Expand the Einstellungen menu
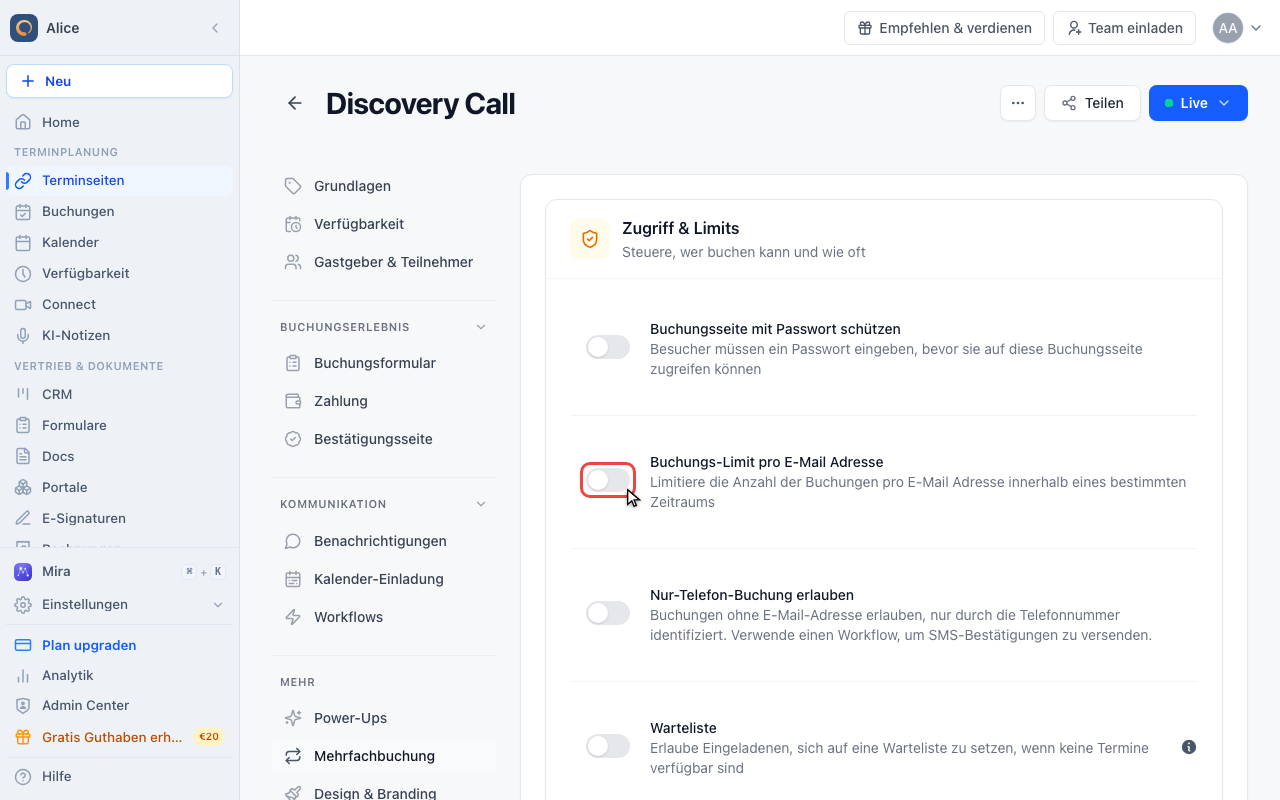Screen dimensions: 1280x800 point(119,604)
